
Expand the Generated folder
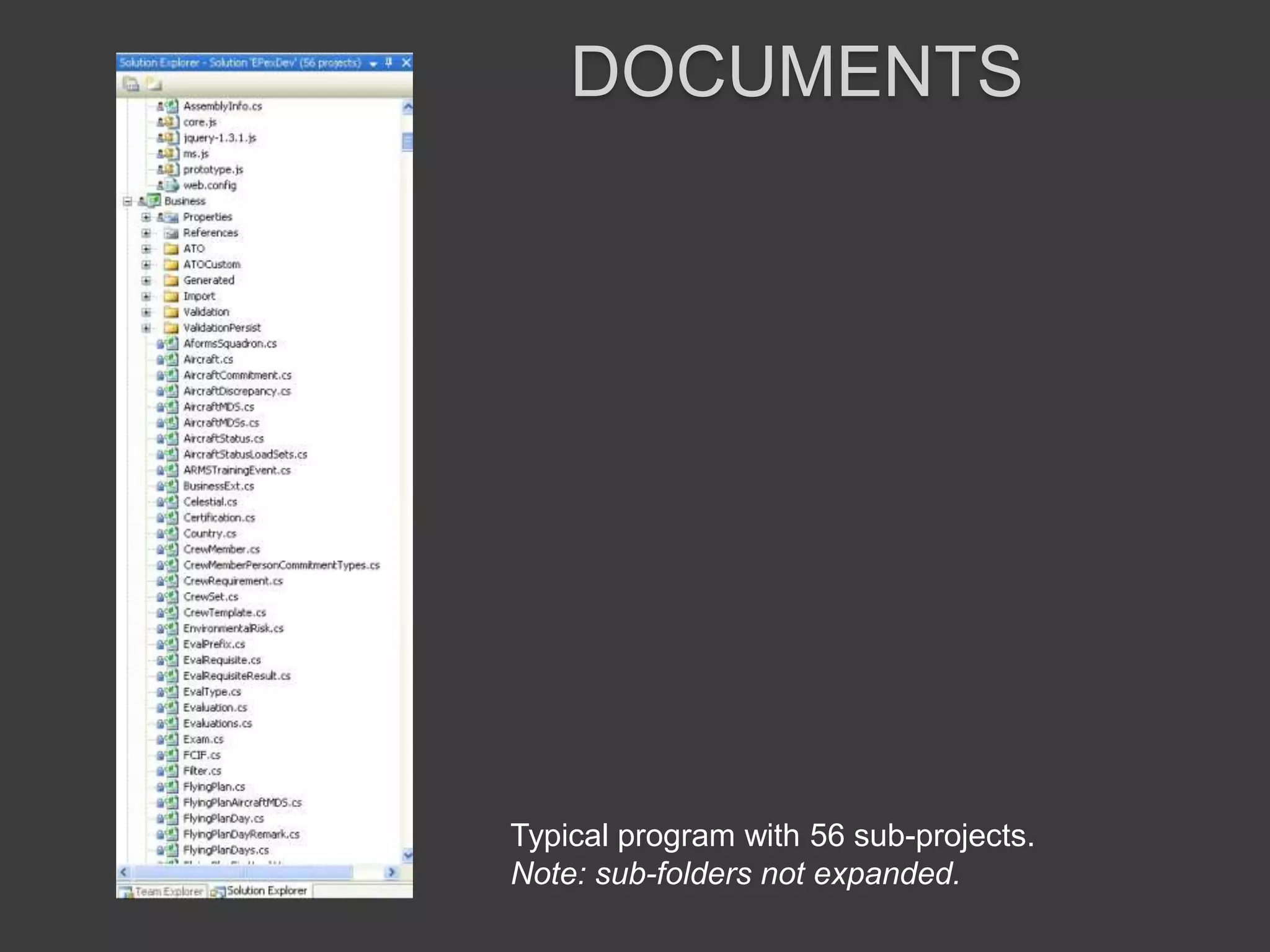pos(146,280)
